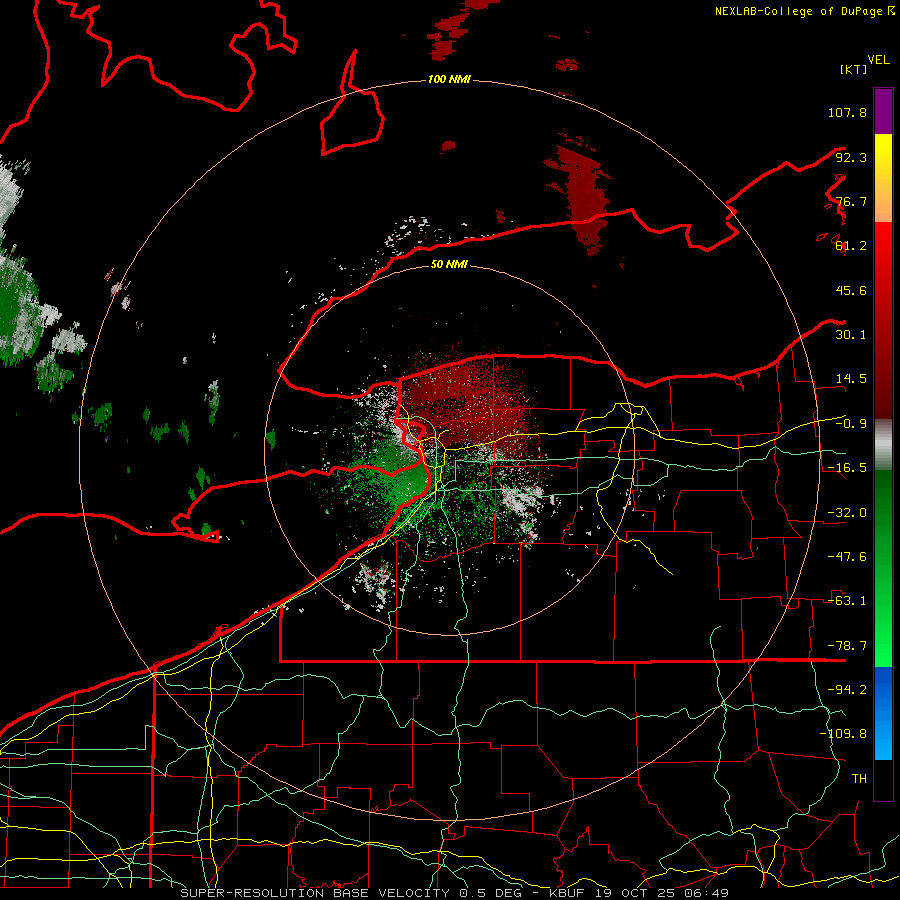Click the -78.7 velocity scale value

pyautogui.click(x=847, y=646)
